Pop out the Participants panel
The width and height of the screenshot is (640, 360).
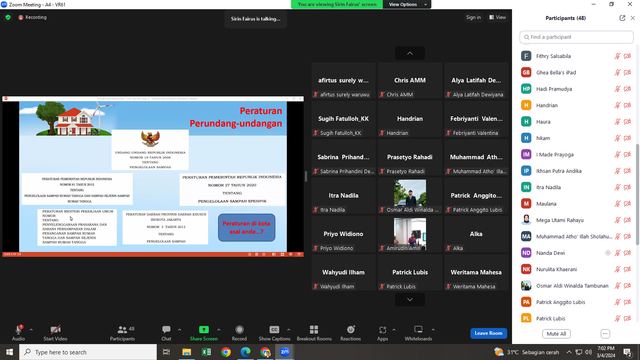click(622, 18)
